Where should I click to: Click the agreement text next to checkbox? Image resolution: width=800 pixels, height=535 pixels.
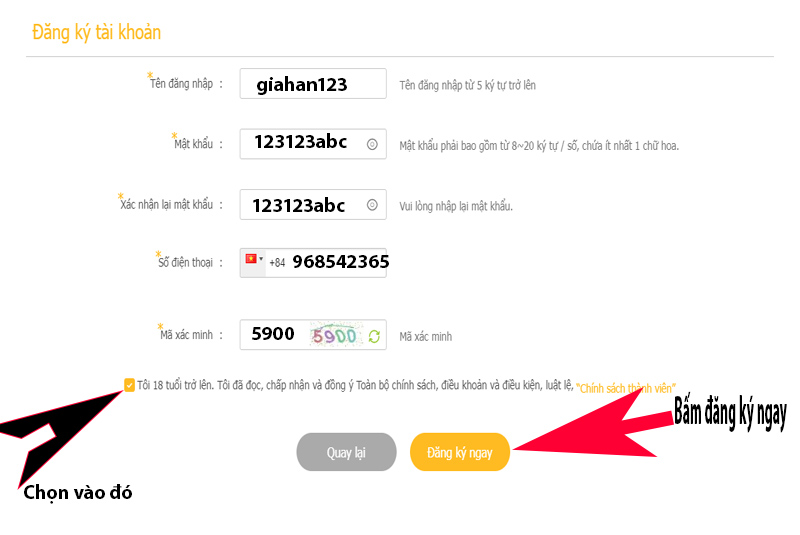(355, 385)
